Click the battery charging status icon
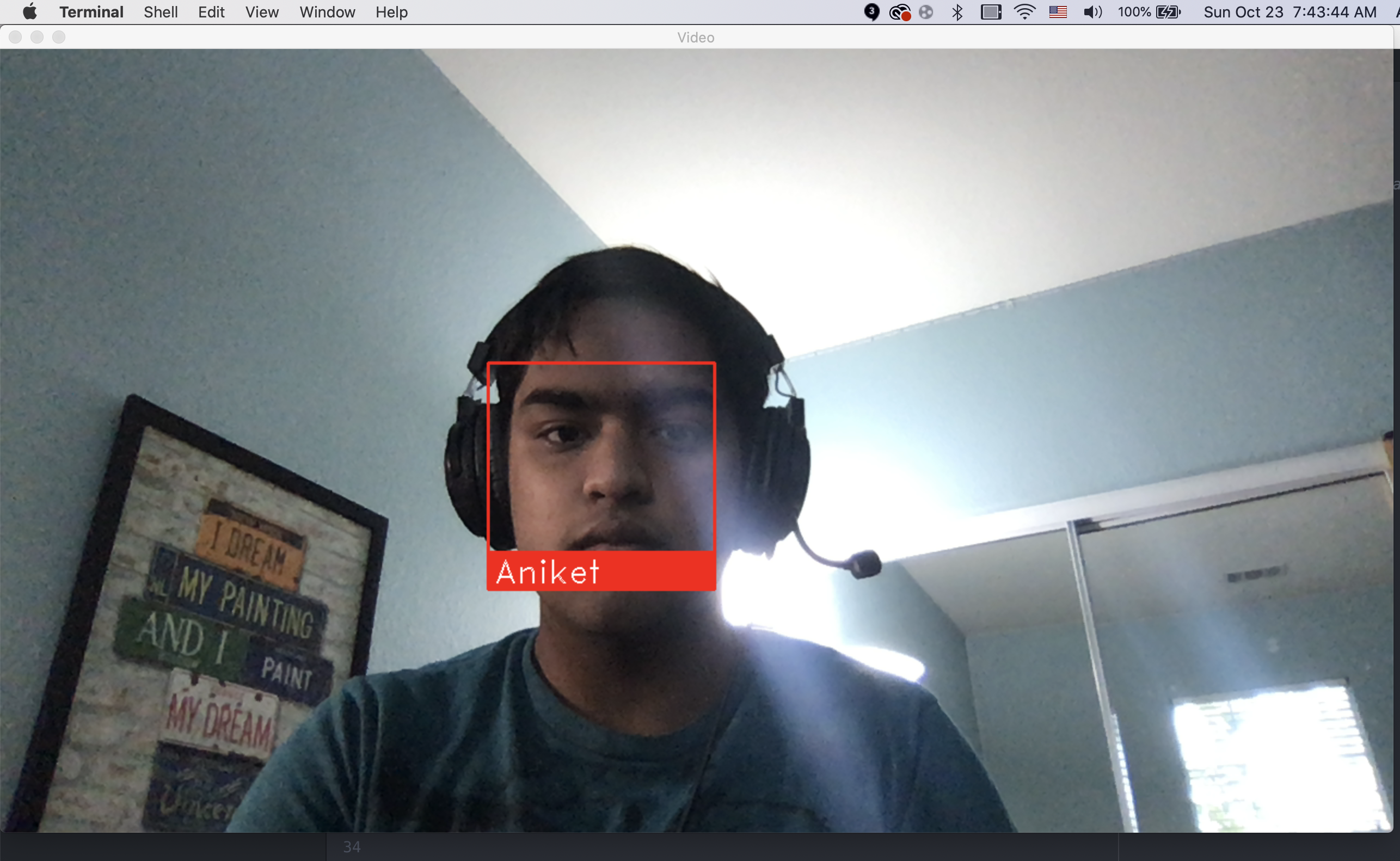Image resolution: width=1400 pixels, height=861 pixels. 1168,12
